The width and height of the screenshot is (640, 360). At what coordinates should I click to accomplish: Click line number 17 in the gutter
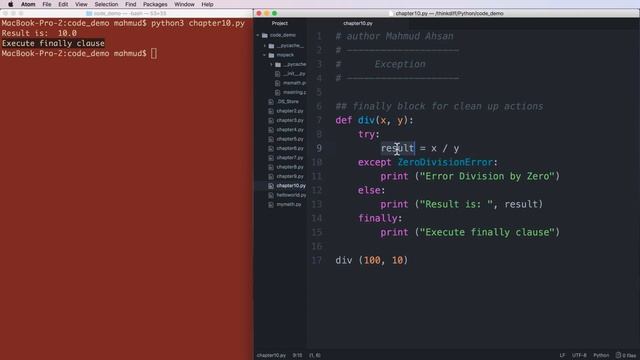click(x=317, y=260)
